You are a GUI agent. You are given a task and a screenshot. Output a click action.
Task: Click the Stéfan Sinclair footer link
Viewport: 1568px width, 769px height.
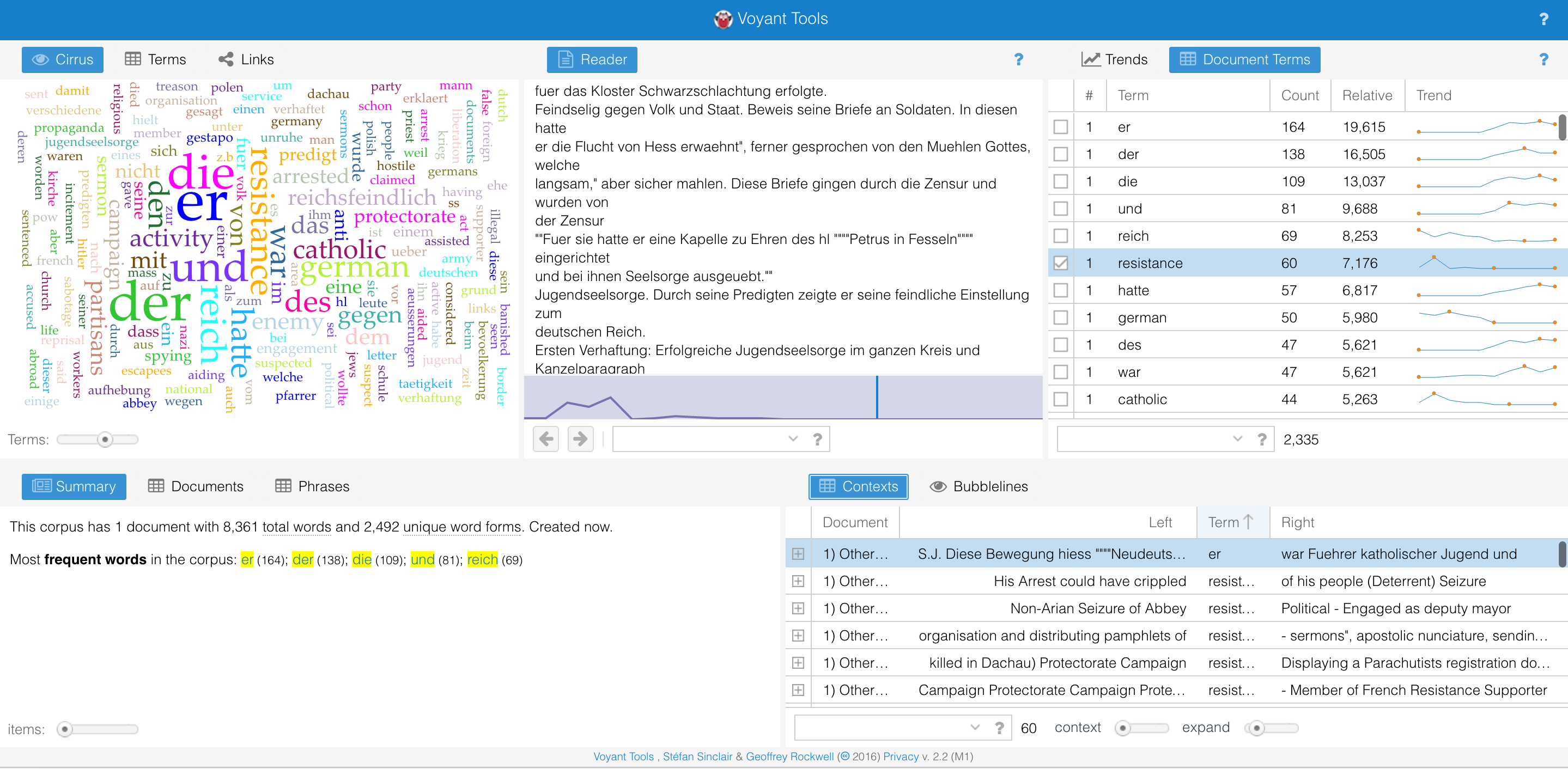coord(697,757)
